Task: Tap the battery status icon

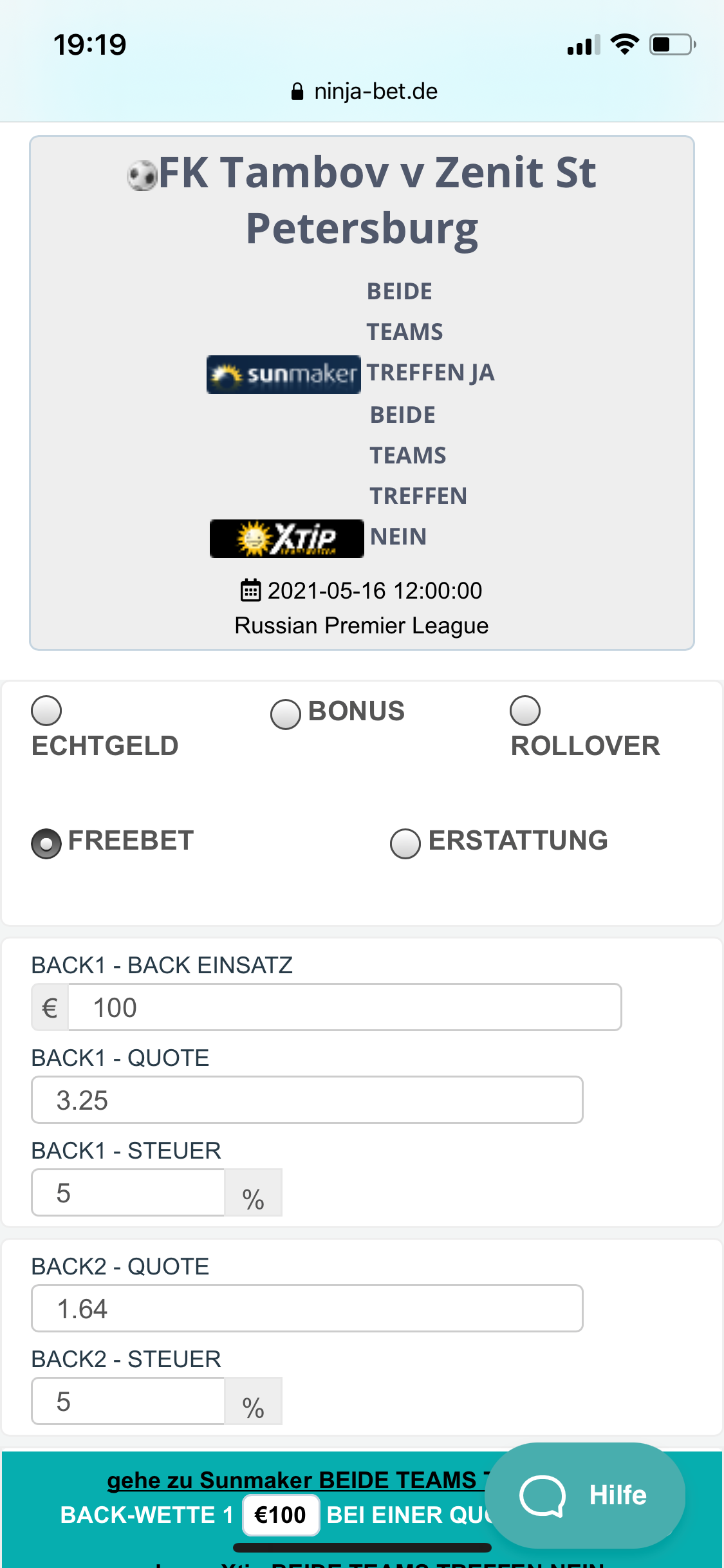Action: coord(673,44)
